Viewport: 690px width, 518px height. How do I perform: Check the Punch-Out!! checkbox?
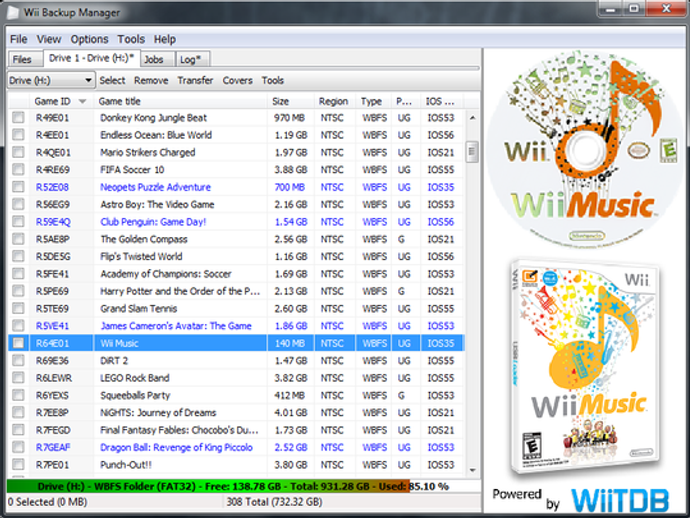pyautogui.click(x=18, y=464)
